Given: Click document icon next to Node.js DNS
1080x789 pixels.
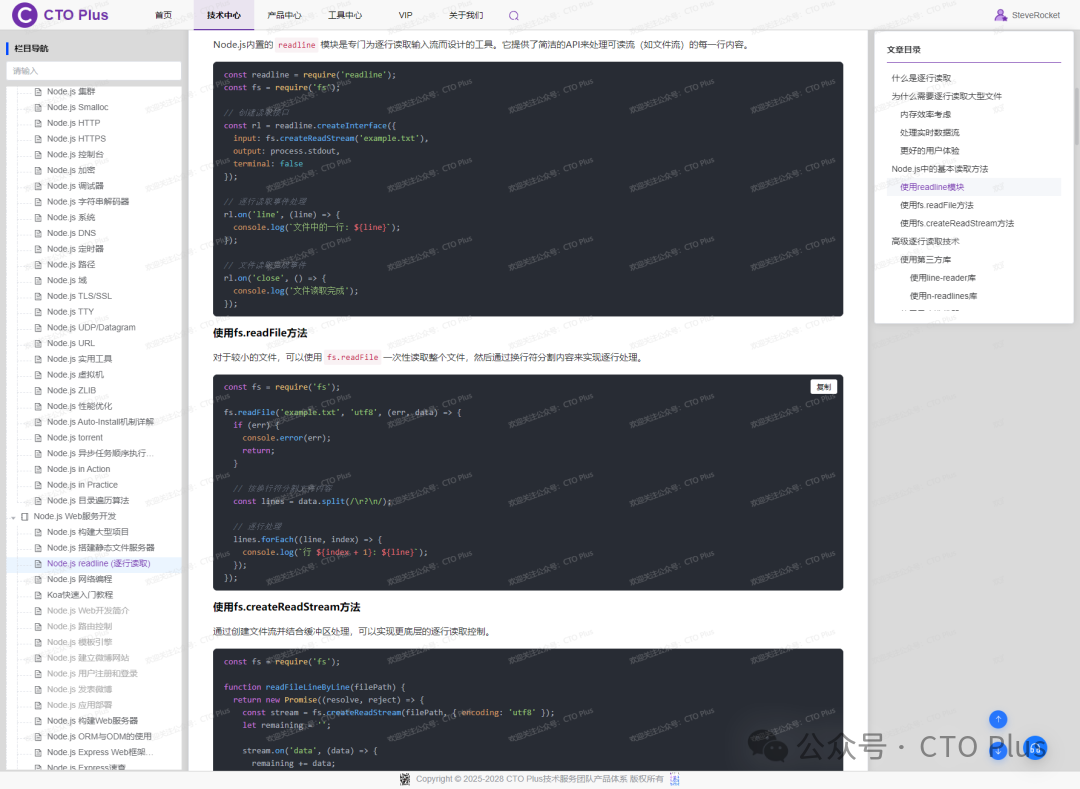Looking at the screenshot, I should pyautogui.click(x=39, y=233).
